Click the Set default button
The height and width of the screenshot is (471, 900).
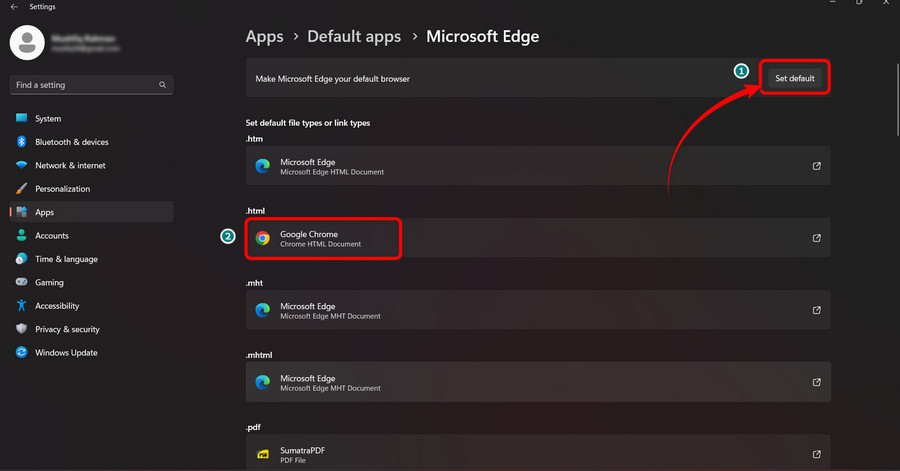[x=795, y=78]
